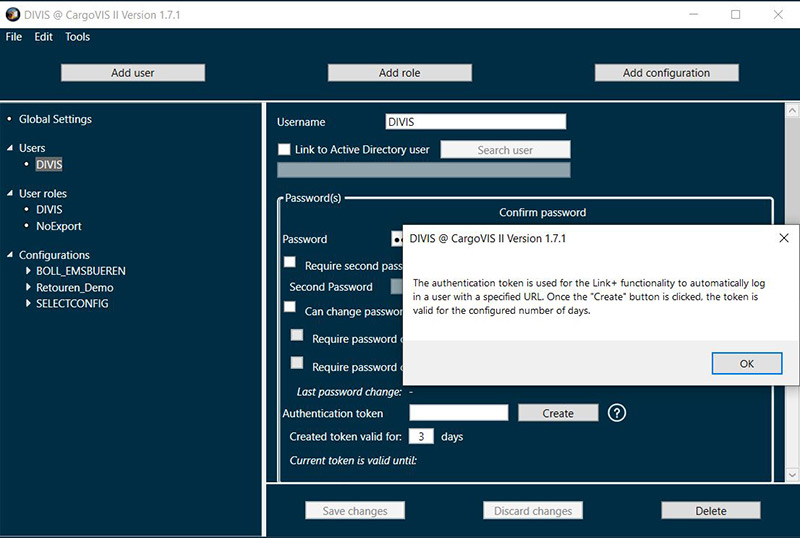Viewport: 800px width, 538px height.
Task: Close the authentication token info dialog
Action: tap(784, 238)
